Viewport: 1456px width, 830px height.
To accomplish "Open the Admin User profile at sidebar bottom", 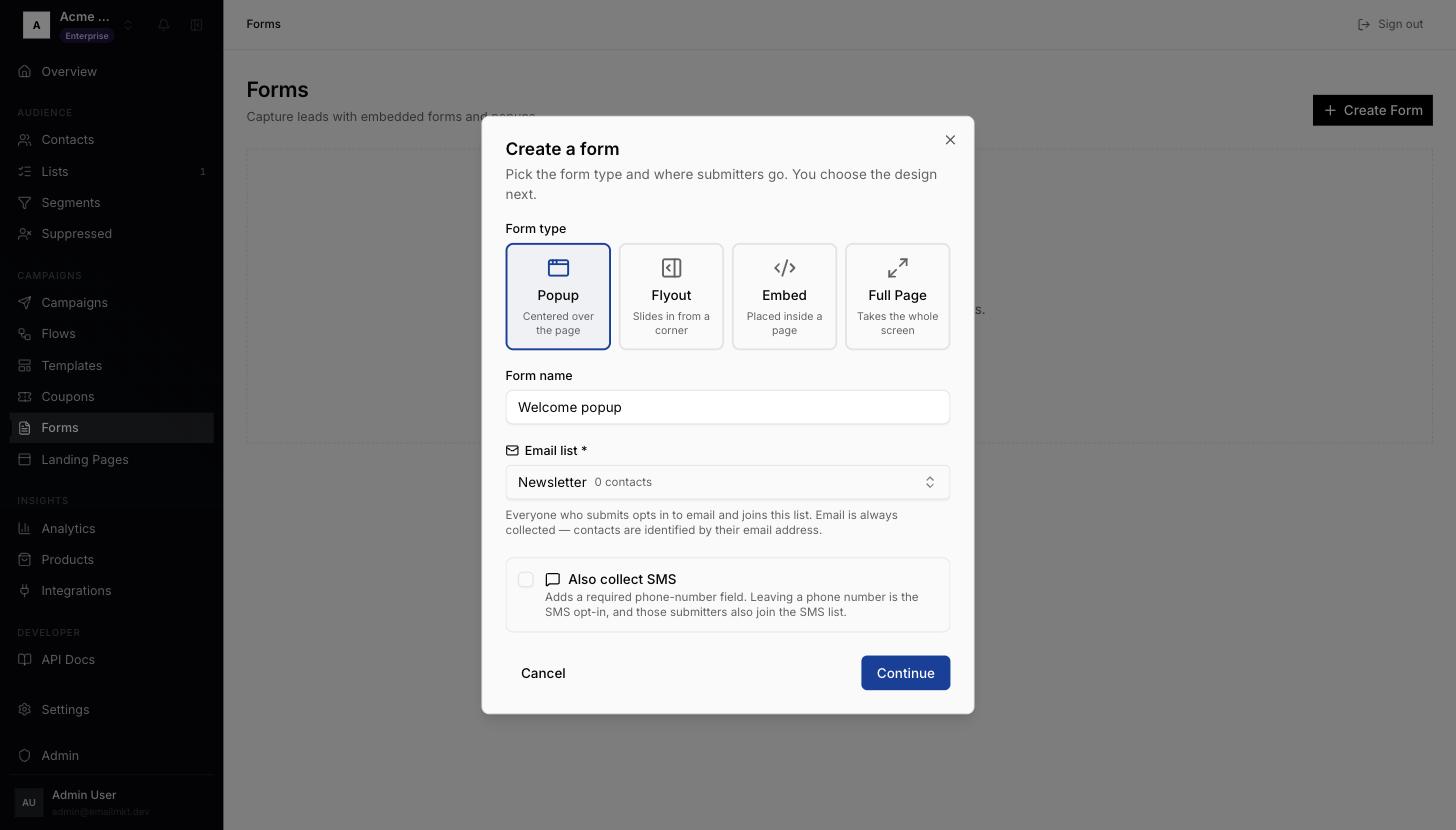I will click(112, 802).
